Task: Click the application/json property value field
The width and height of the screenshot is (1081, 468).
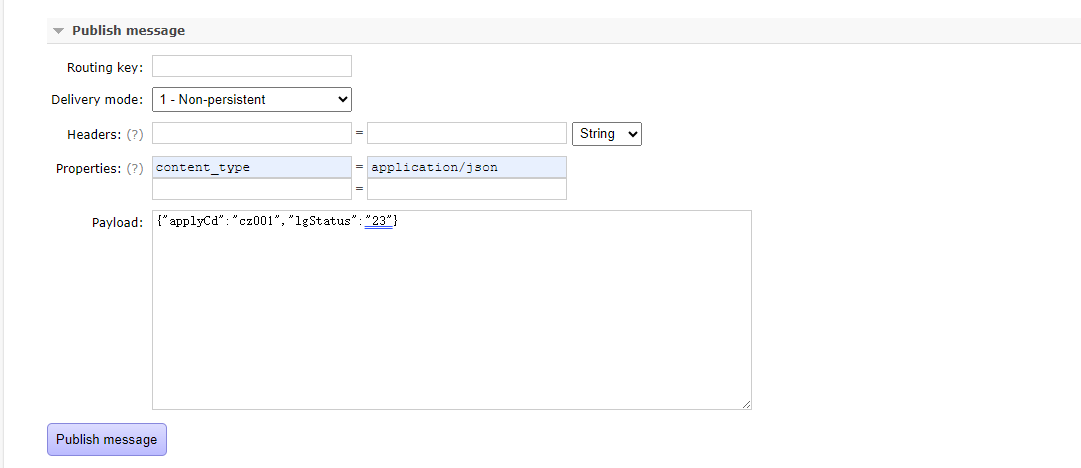Action: point(467,167)
